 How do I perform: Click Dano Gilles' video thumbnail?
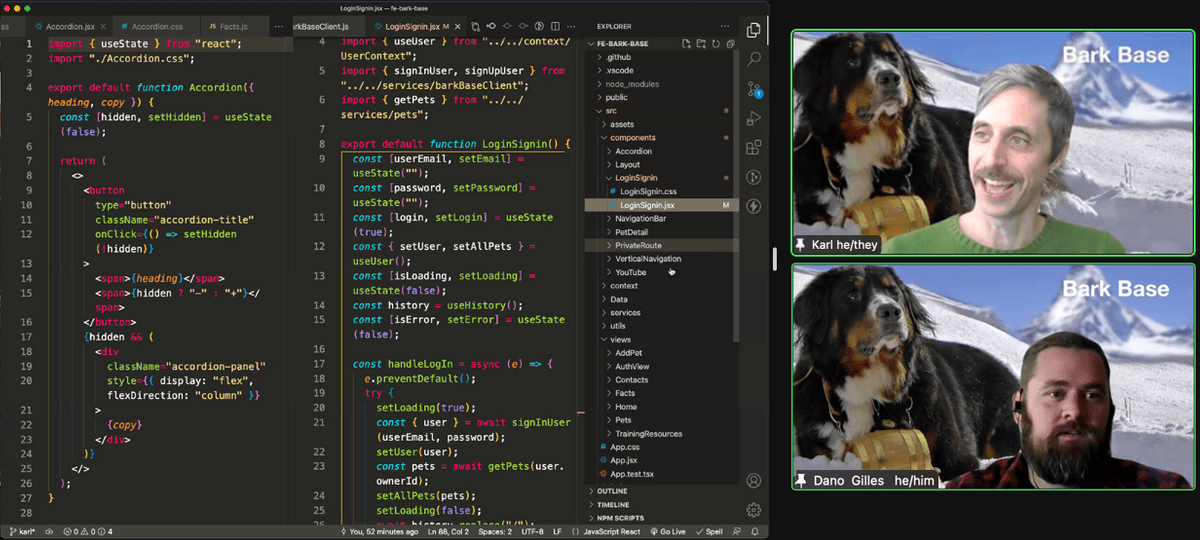click(x=993, y=377)
